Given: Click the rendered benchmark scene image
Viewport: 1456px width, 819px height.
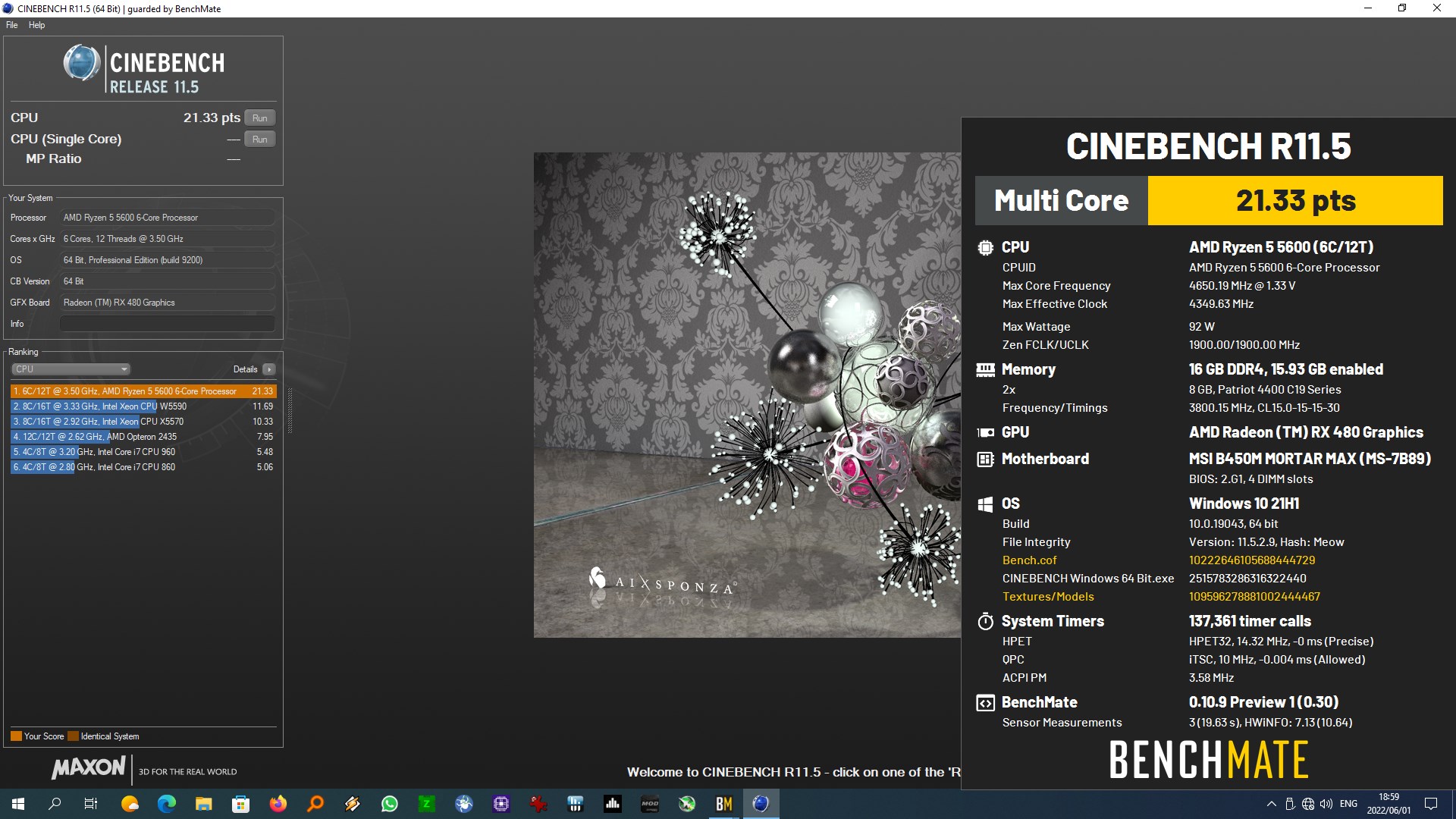Looking at the screenshot, I should point(747,395).
